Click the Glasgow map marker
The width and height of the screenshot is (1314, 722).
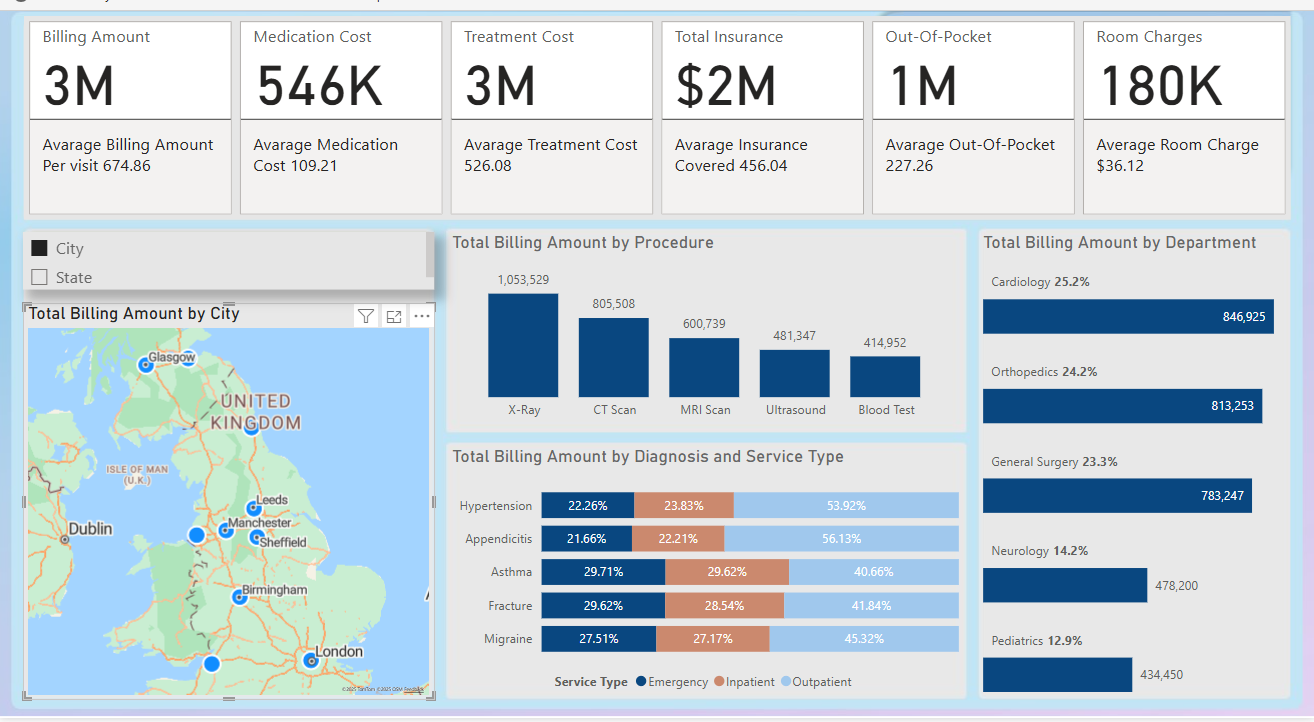(143, 365)
